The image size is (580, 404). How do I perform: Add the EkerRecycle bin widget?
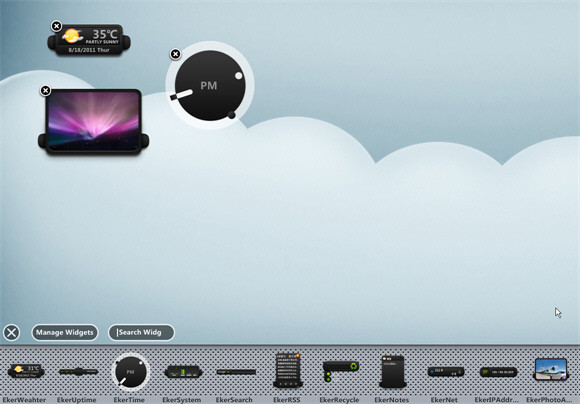pyautogui.click(x=340, y=371)
